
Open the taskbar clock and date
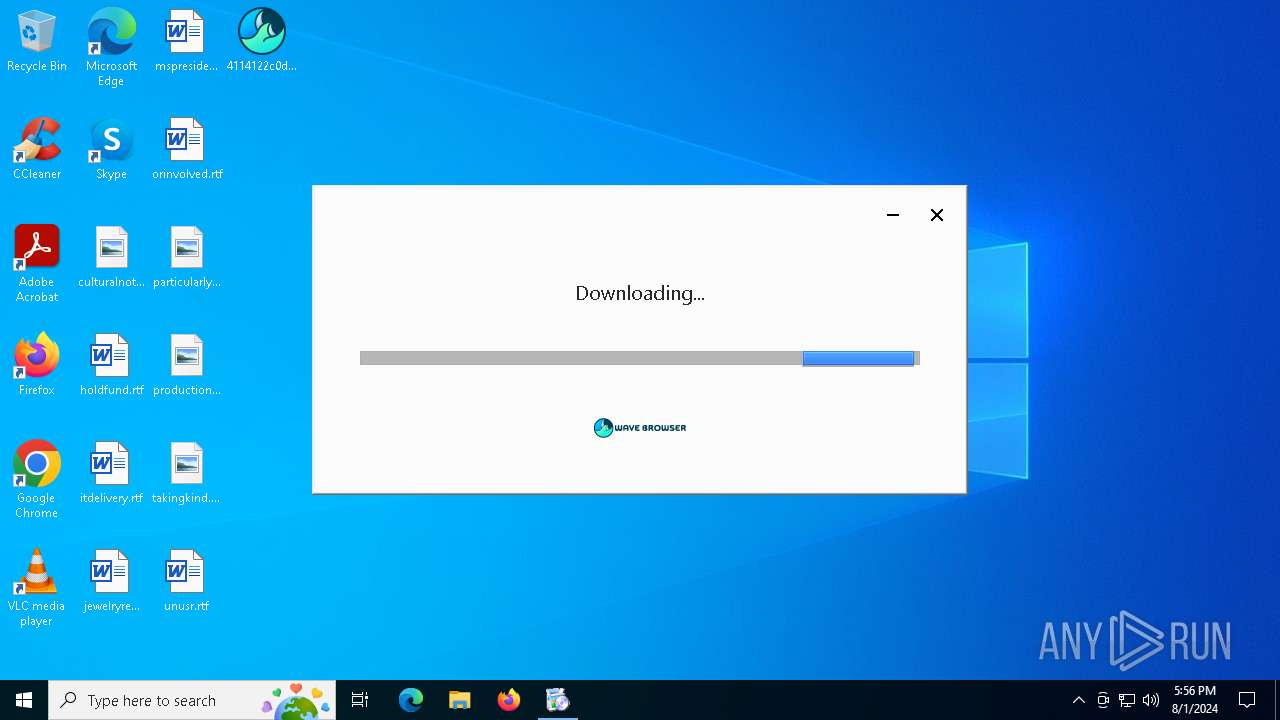1195,700
